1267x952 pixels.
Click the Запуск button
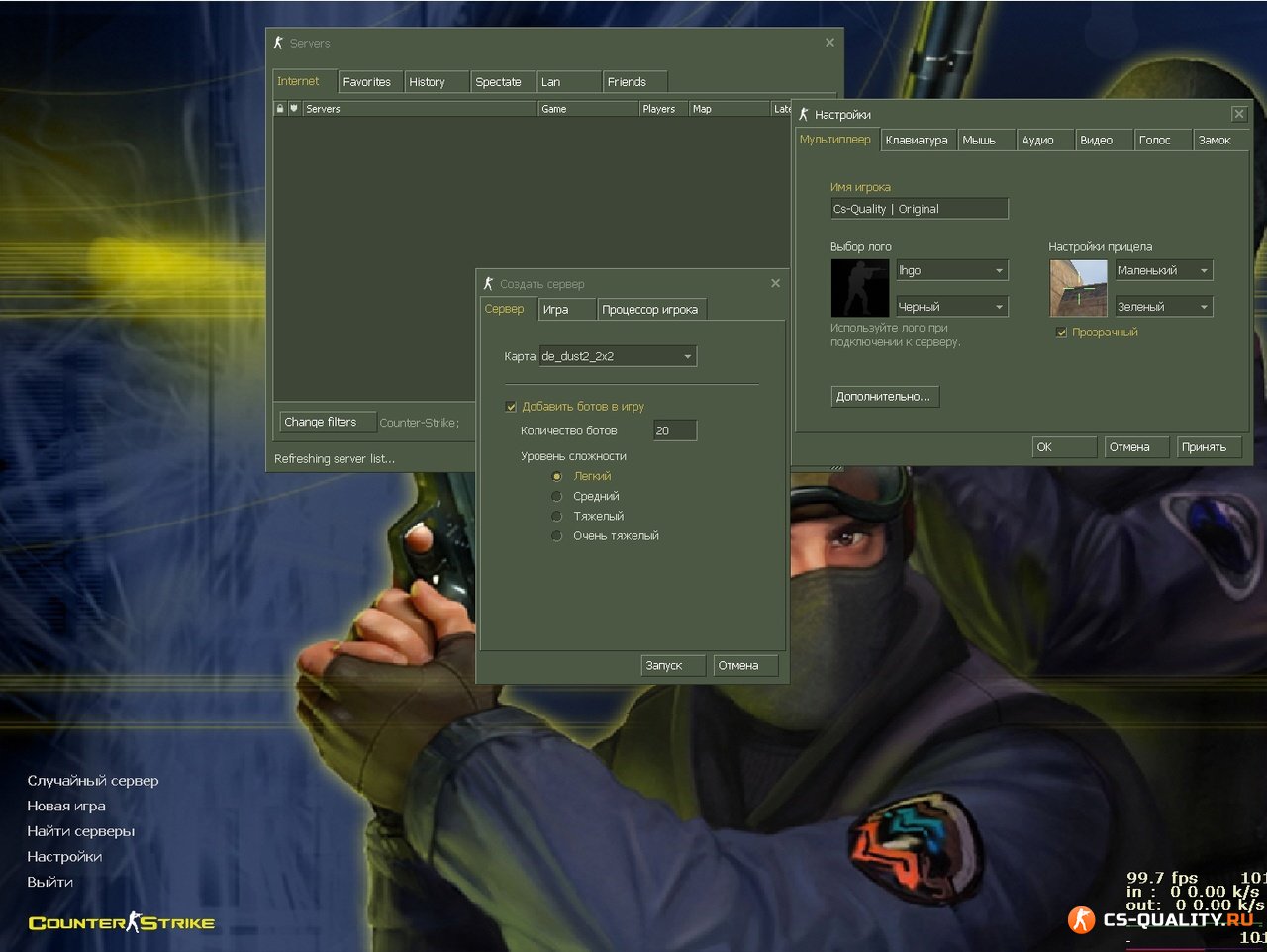click(674, 665)
